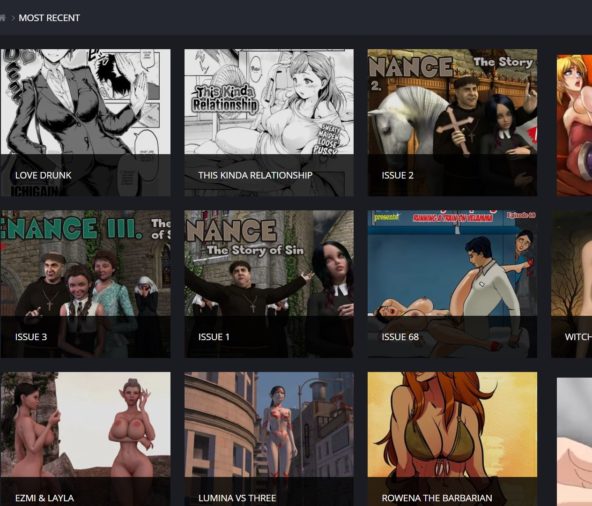
Task: Select the This Kinda Relationship cover image
Action: click(x=269, y=122)
